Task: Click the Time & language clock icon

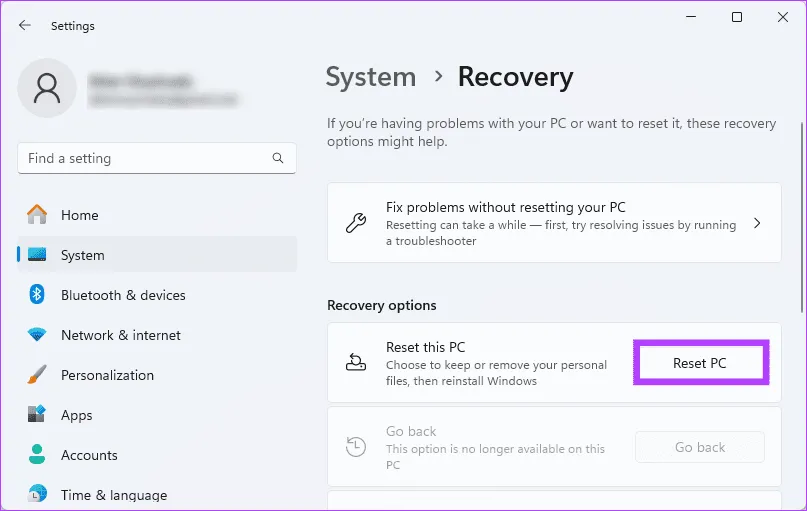Action: (37, 494)
